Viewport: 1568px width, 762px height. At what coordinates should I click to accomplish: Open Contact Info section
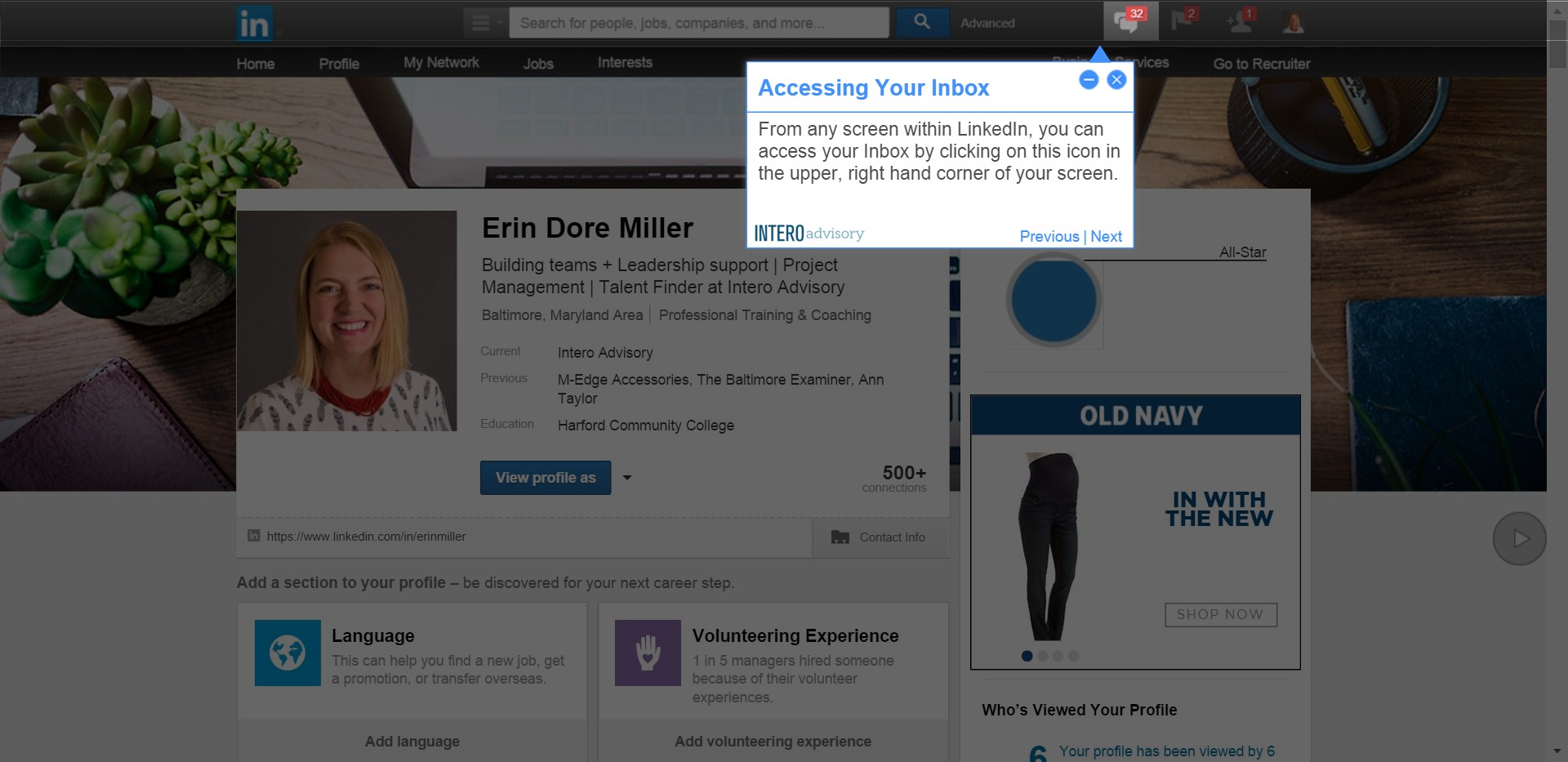pyautogui.click(x=880, y=537)
